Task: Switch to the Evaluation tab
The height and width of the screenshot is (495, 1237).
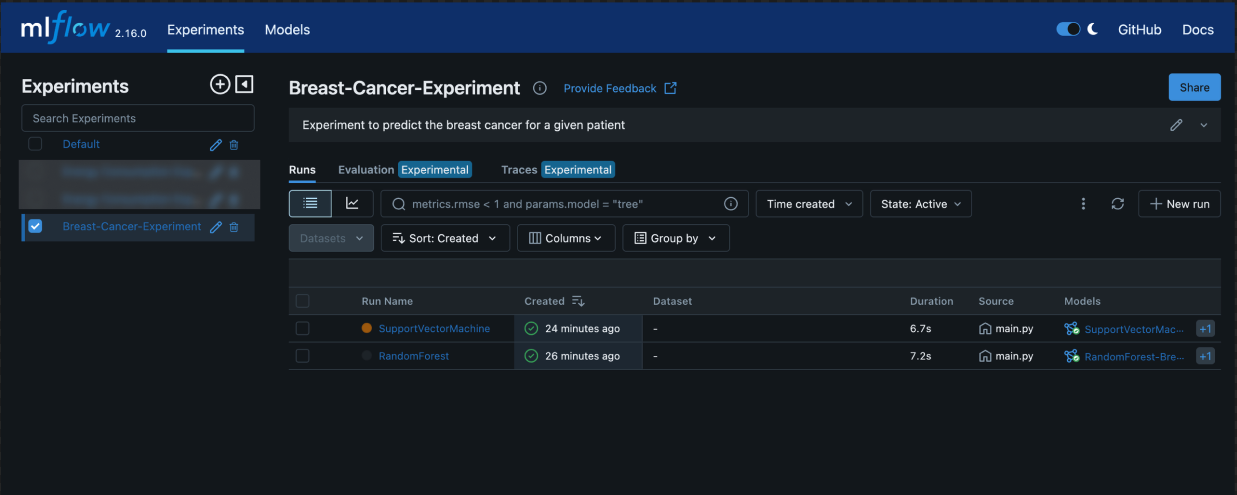Action: 366,170
